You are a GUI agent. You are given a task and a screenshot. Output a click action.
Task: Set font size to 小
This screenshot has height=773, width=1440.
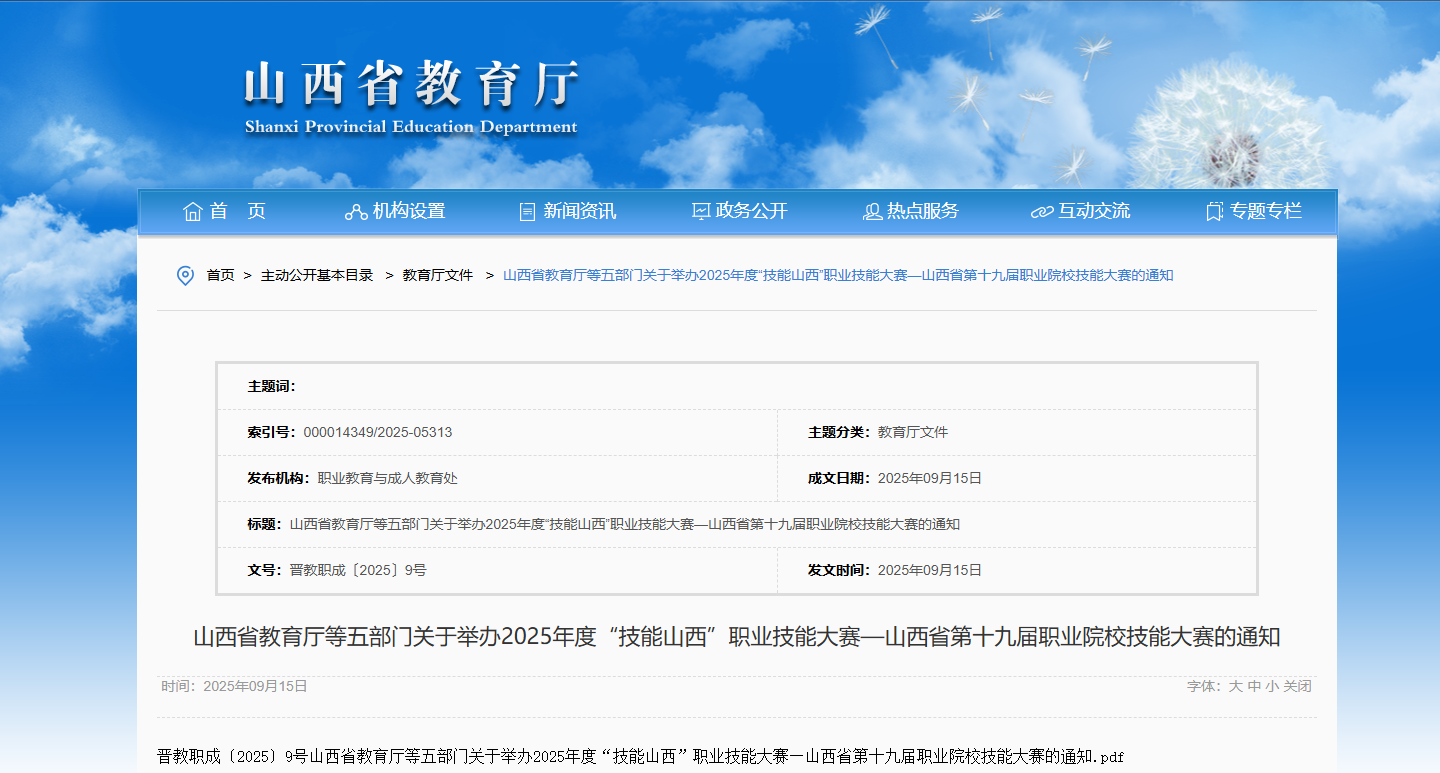(1272, 686)
